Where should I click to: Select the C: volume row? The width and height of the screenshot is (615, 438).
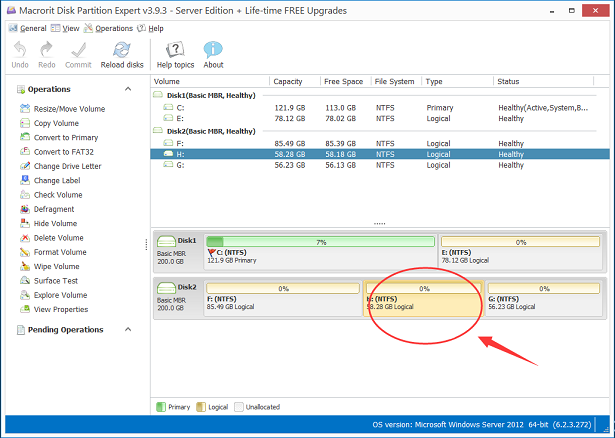point(380,107)
